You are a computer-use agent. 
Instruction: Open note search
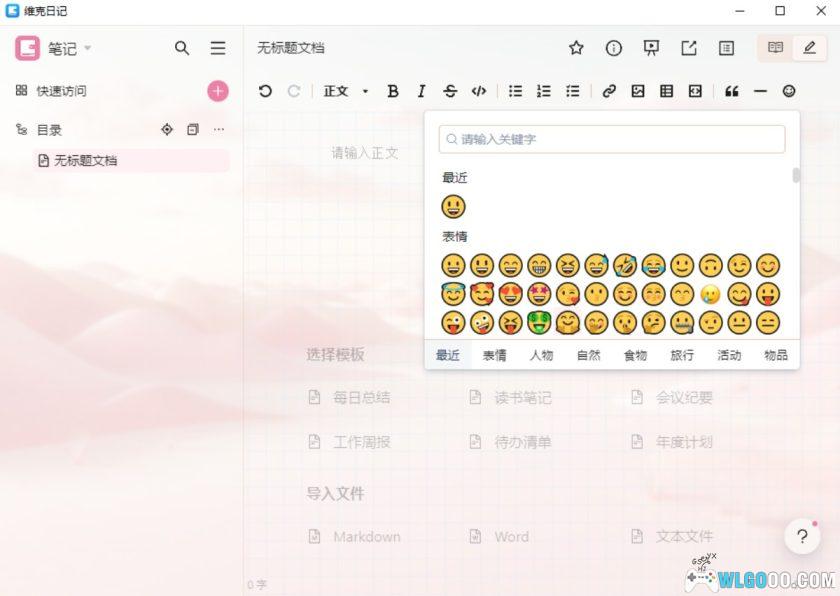pyautogui.click(x=182, y=48)
